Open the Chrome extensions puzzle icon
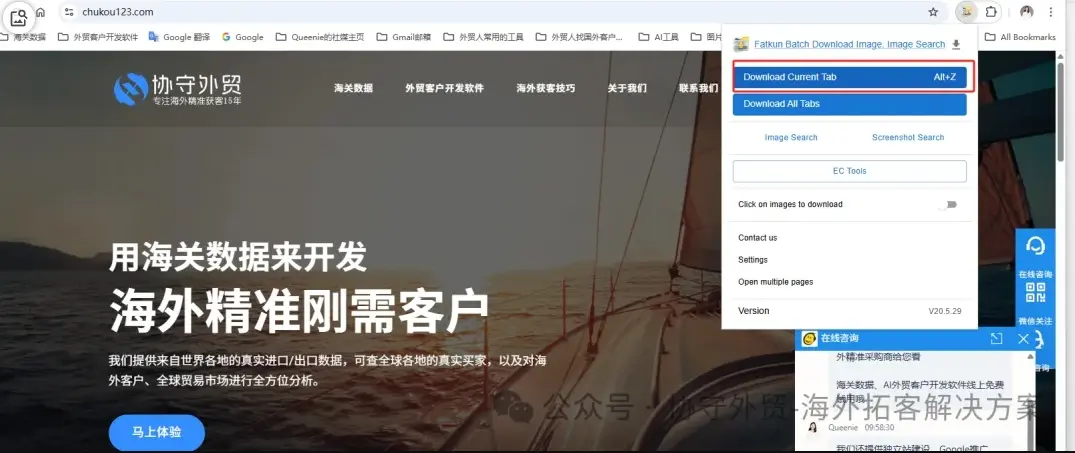Screen dimensions: 1075x453 click(x=991, y=12)
